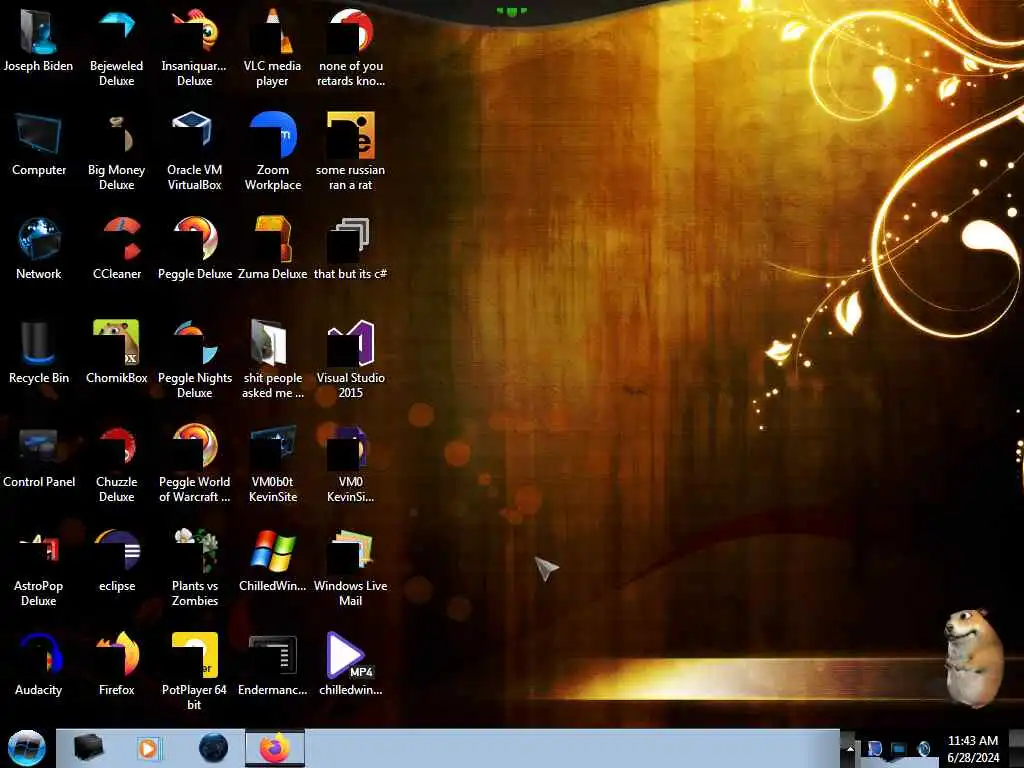The width and height of the screenshot is (1024, 768).
Task: Switch to the active Firefox taskbar button
Action: tap(275, 748)
